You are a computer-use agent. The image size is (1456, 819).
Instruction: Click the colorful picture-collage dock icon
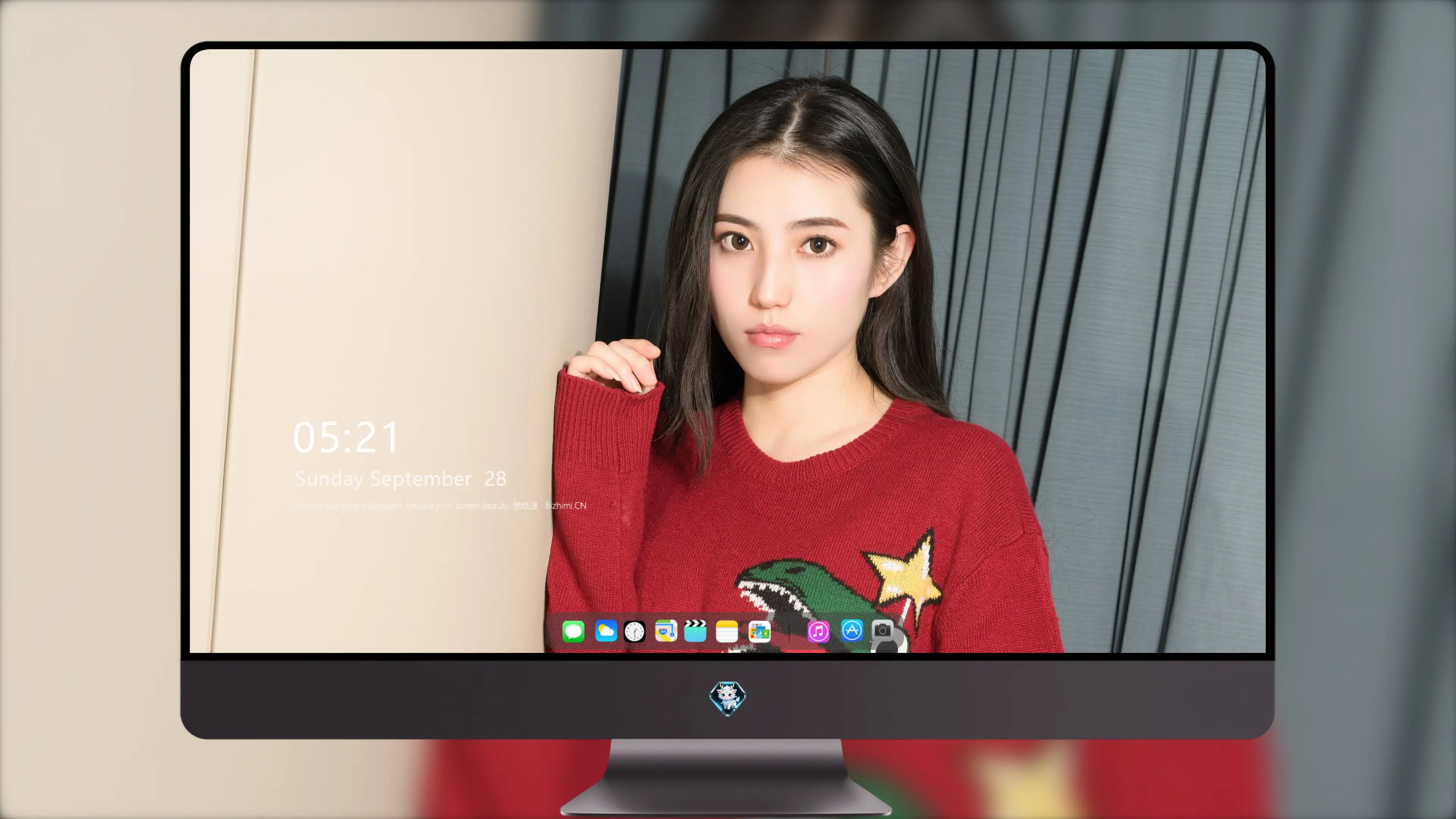[x=759, y=631]
